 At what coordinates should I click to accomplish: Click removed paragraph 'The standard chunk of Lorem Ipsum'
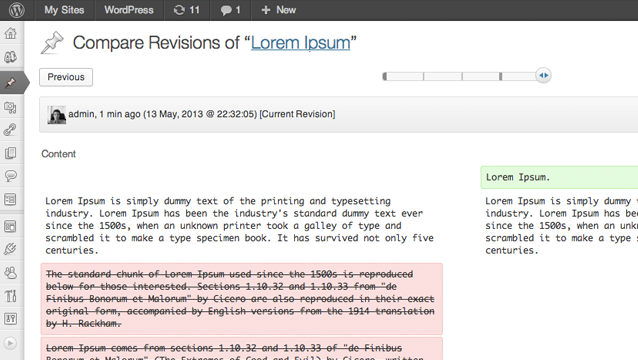click(242, 299)
